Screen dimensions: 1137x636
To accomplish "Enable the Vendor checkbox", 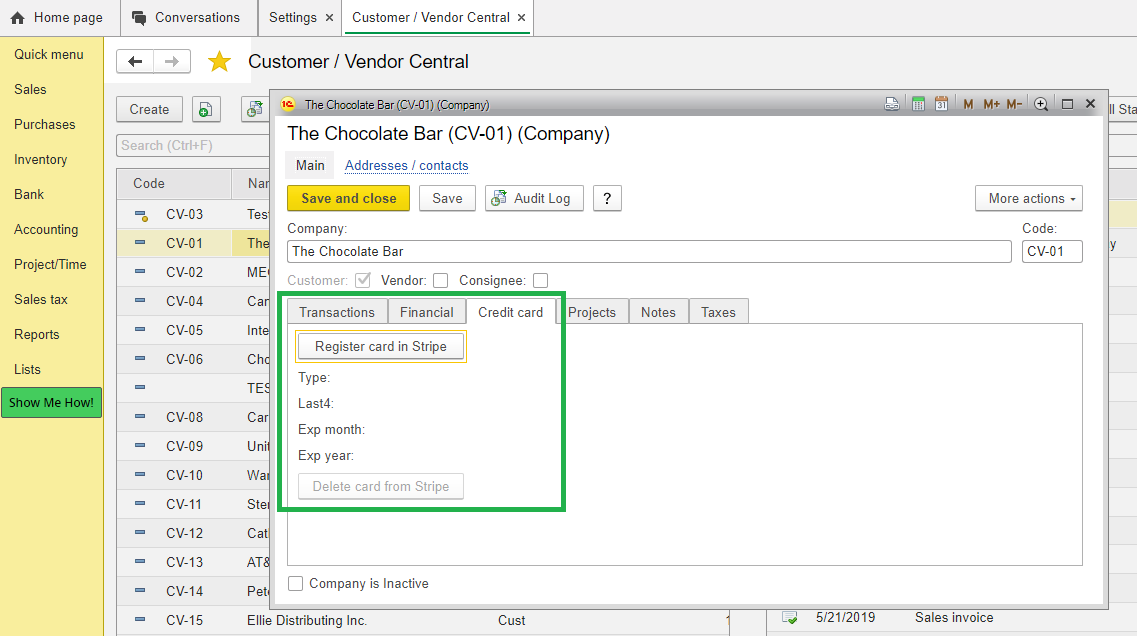I will [x=441, y=281].
